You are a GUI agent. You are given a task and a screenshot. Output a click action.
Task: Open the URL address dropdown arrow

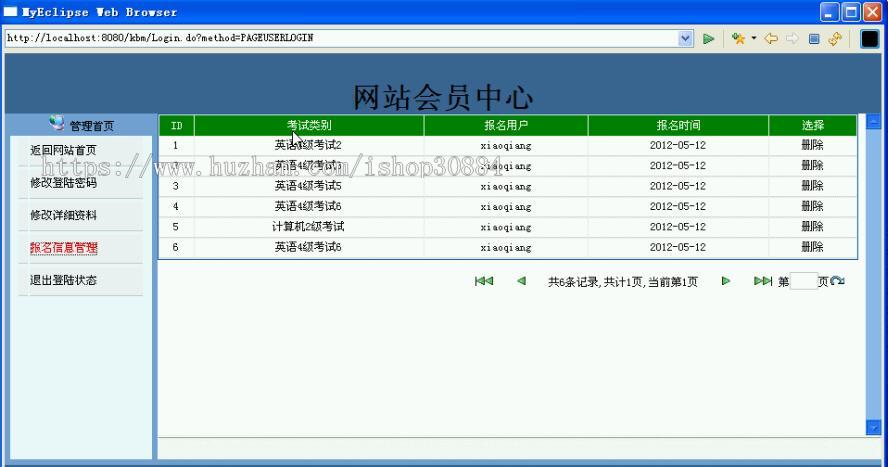[685, 38]
